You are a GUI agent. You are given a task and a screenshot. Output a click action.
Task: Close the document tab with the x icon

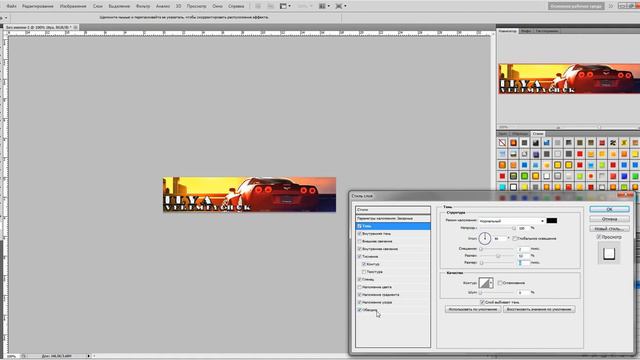76,27
